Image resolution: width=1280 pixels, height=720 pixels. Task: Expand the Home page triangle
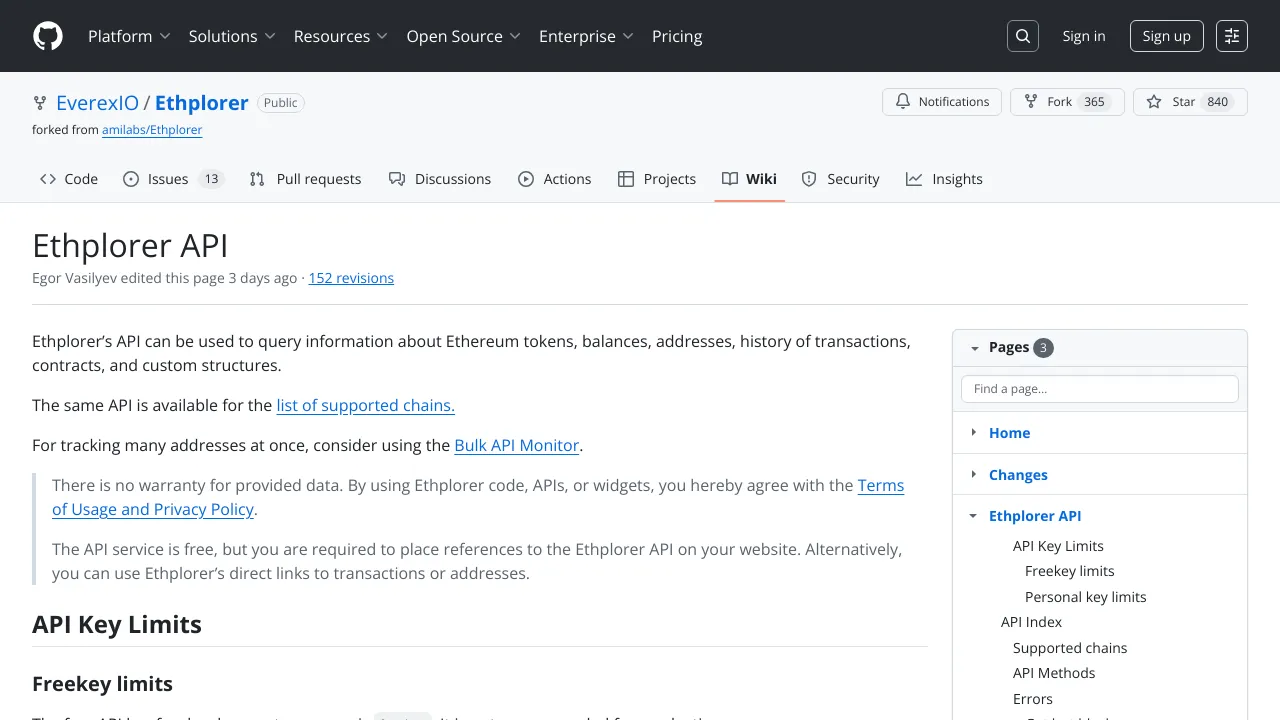click(x=974, y=432)
